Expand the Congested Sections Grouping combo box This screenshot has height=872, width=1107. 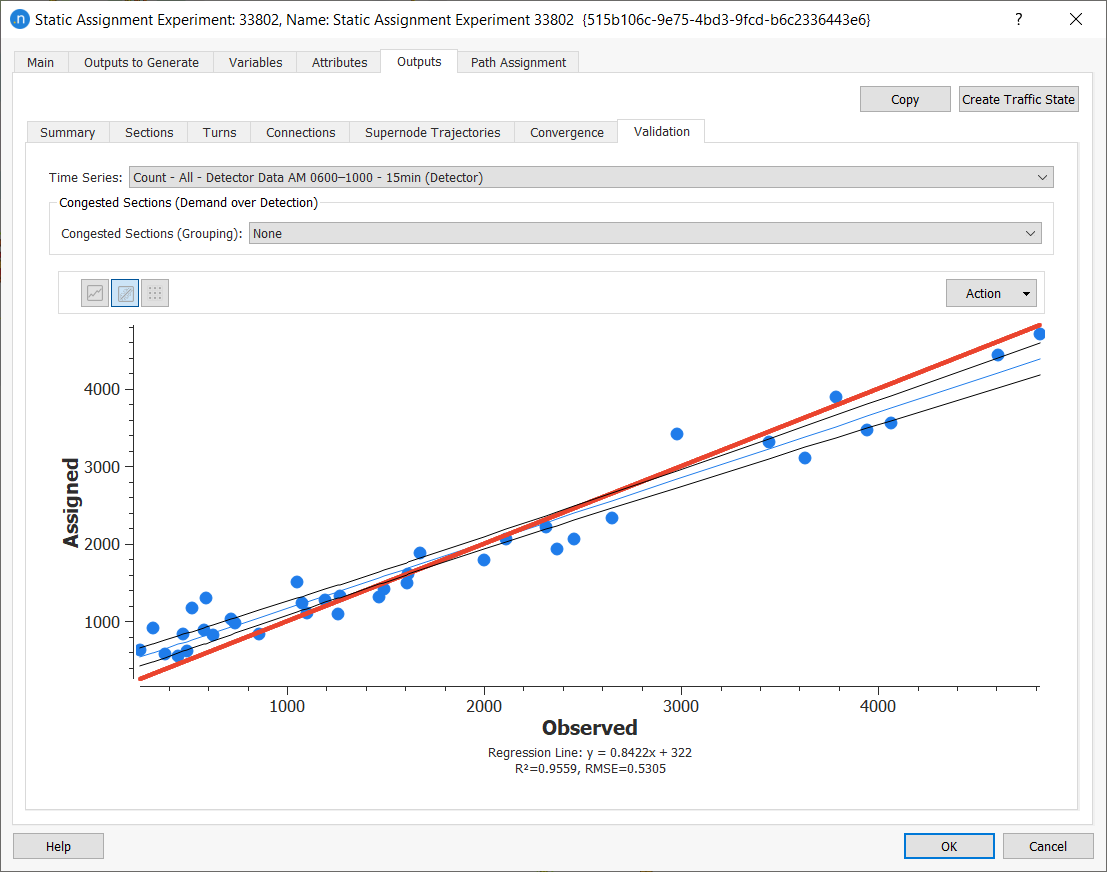(645, 233)
